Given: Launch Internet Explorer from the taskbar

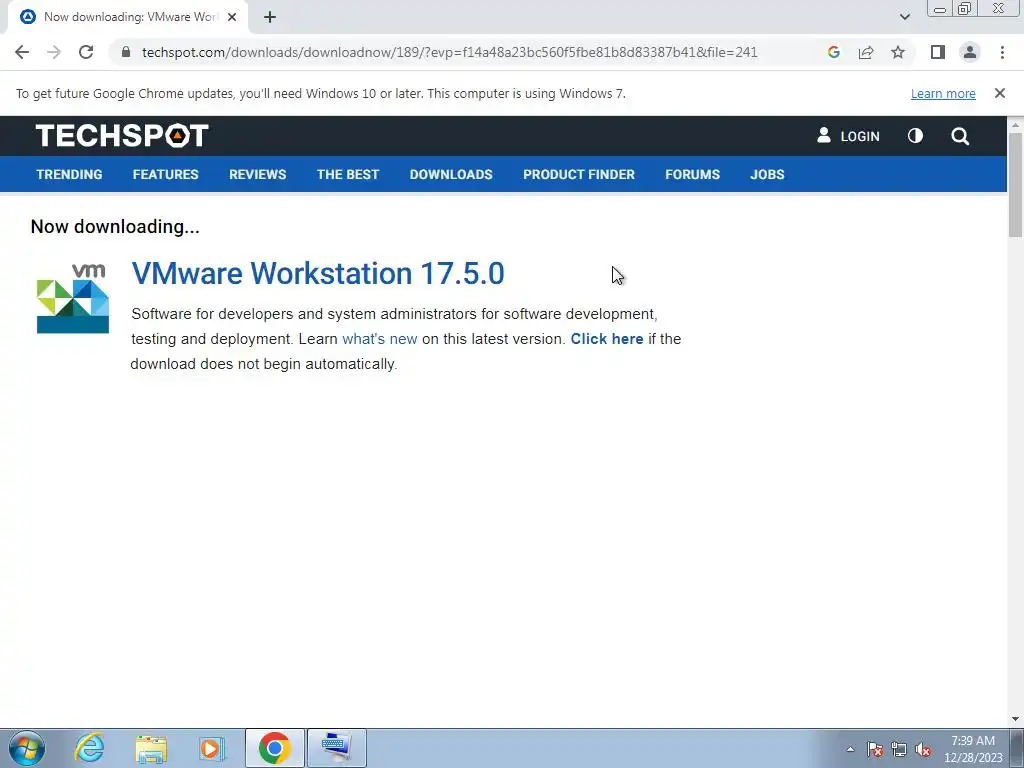Looking at the screenshot, I should tap(89, 748).
